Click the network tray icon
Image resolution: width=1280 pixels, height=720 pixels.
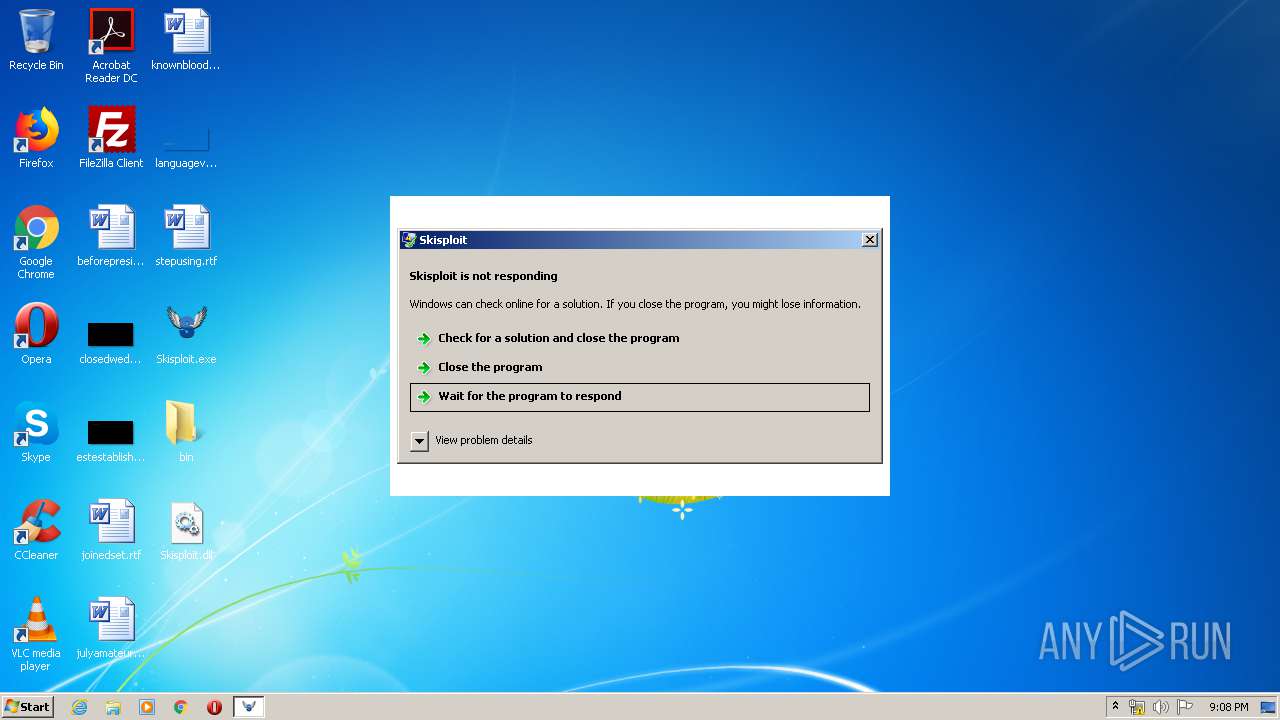pos(1137,707)
